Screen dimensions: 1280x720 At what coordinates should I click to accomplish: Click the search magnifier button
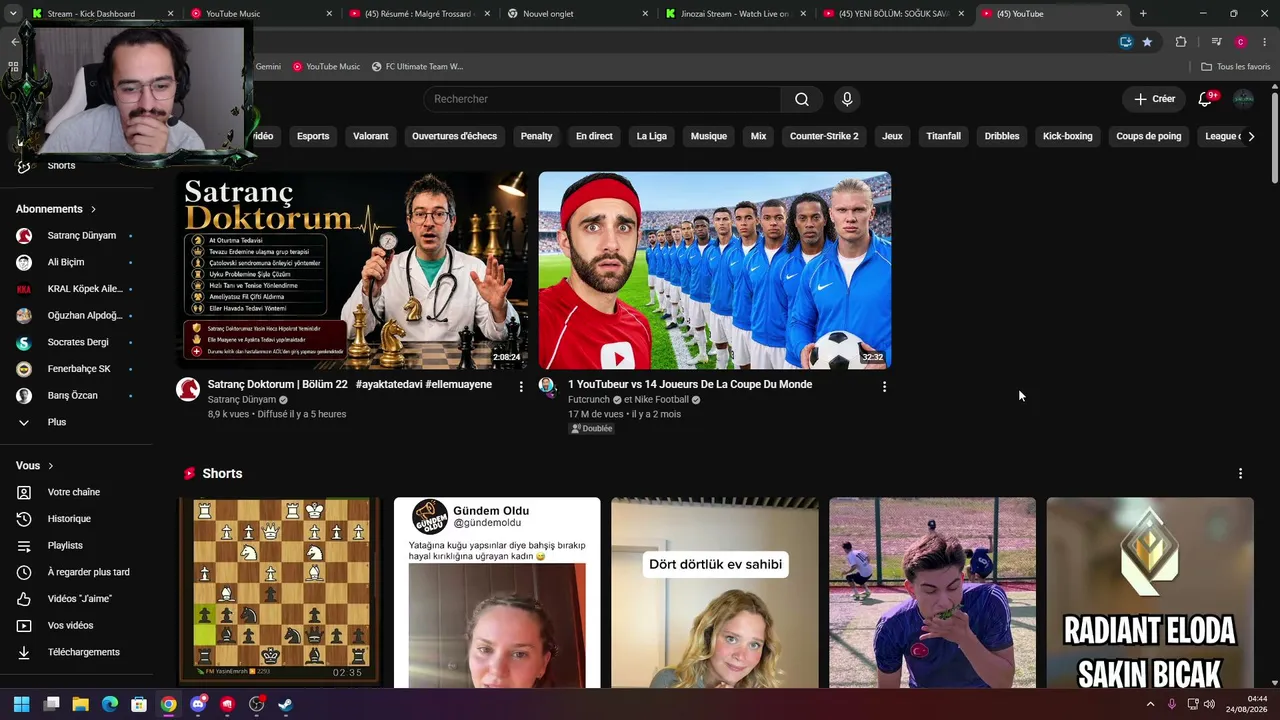[x=802, y=99]
